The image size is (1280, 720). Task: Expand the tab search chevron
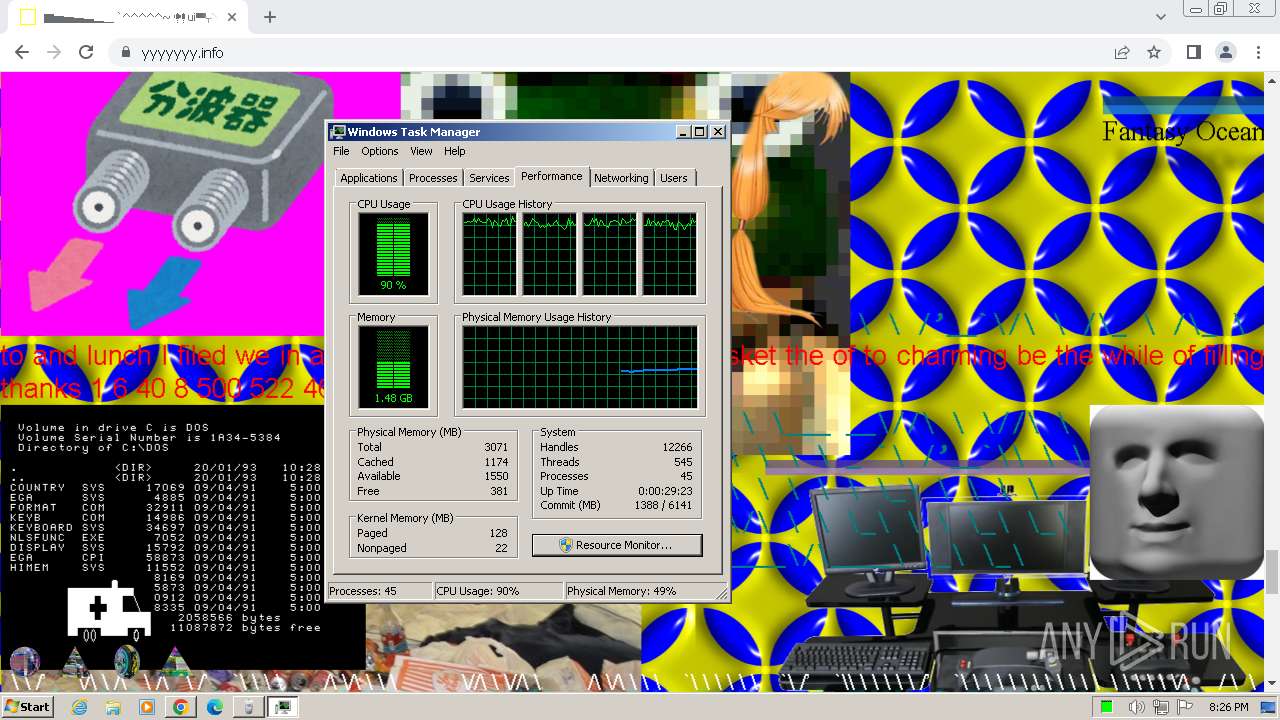(x=1161, y=17)
